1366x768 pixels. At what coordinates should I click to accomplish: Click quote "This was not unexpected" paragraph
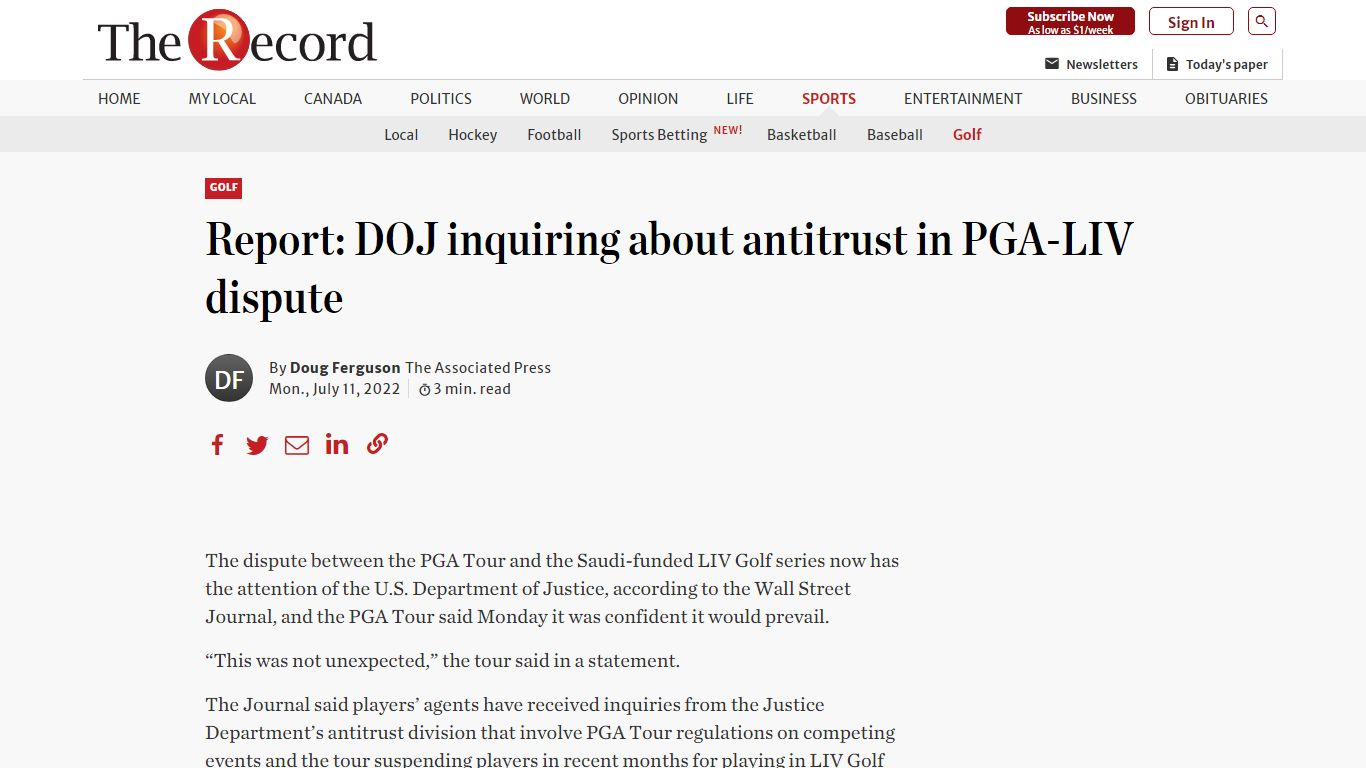click(x=442, y=660)
